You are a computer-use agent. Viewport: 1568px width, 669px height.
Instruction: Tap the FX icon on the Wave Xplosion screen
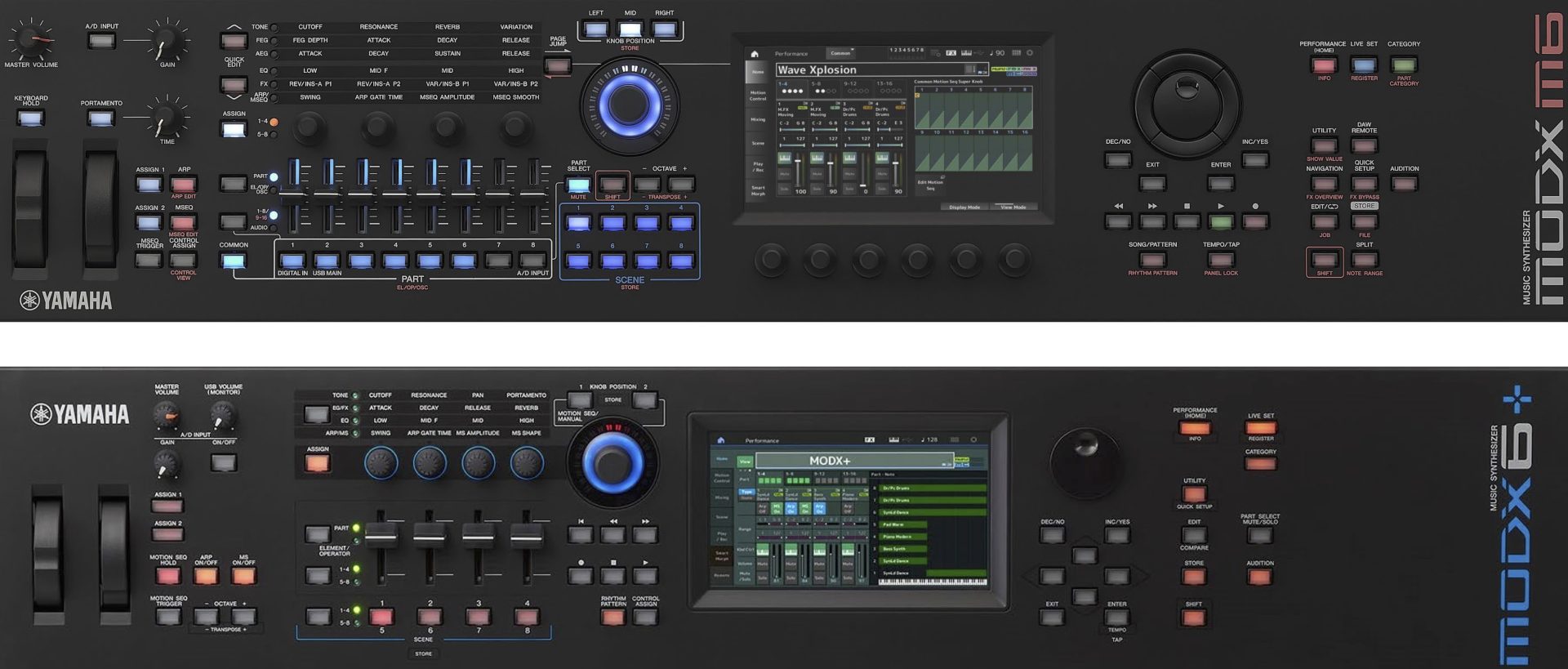click(x=951, y=53)
